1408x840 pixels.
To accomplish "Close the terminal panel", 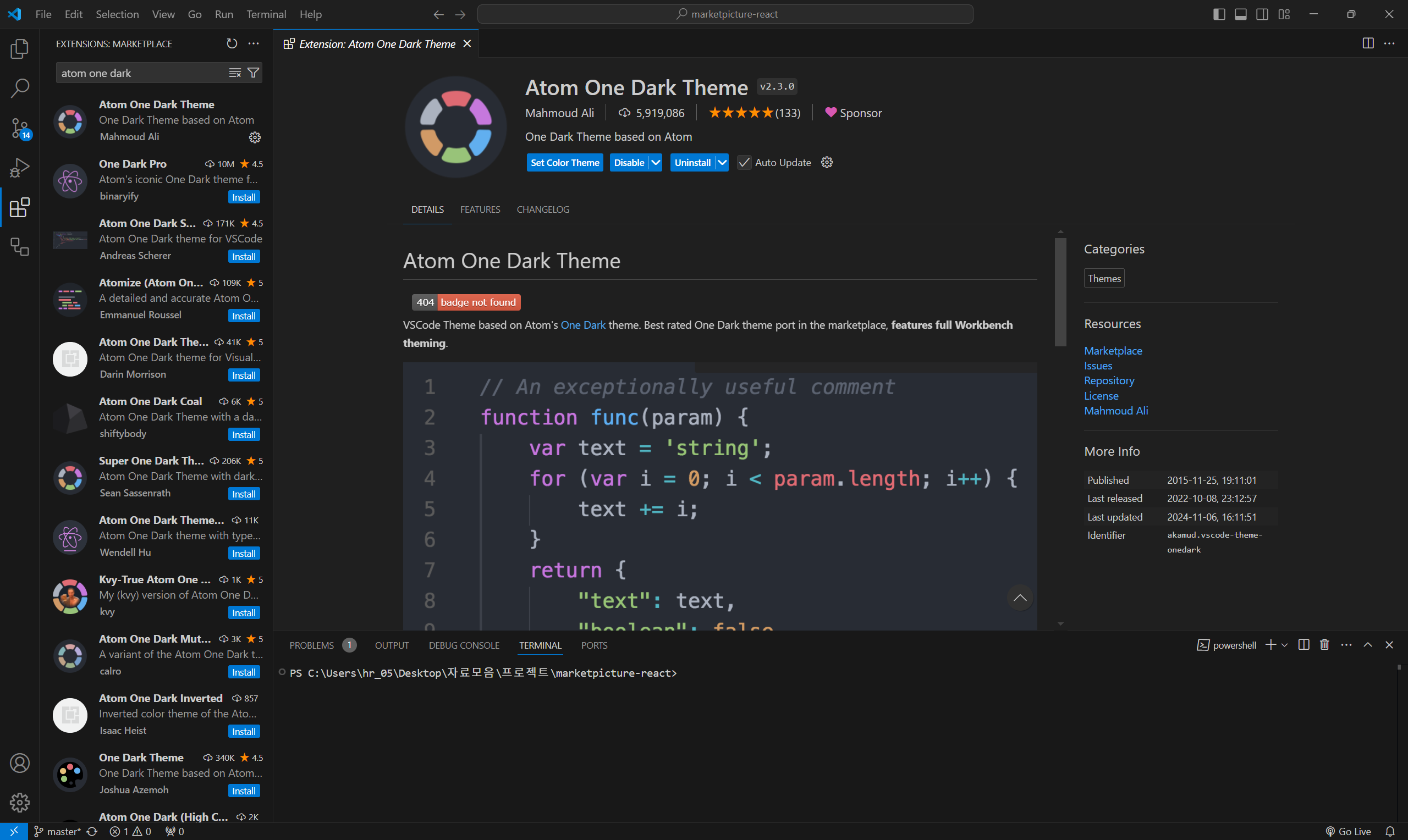I will click(1389, 645).
